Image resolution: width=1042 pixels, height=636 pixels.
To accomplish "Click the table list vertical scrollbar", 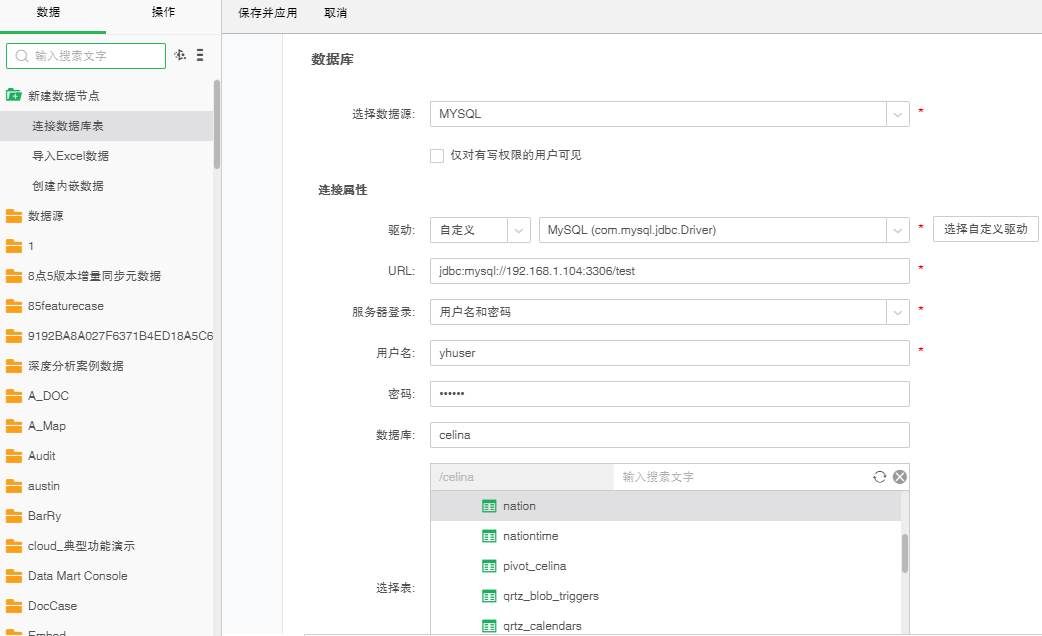I will pos(905,553).
